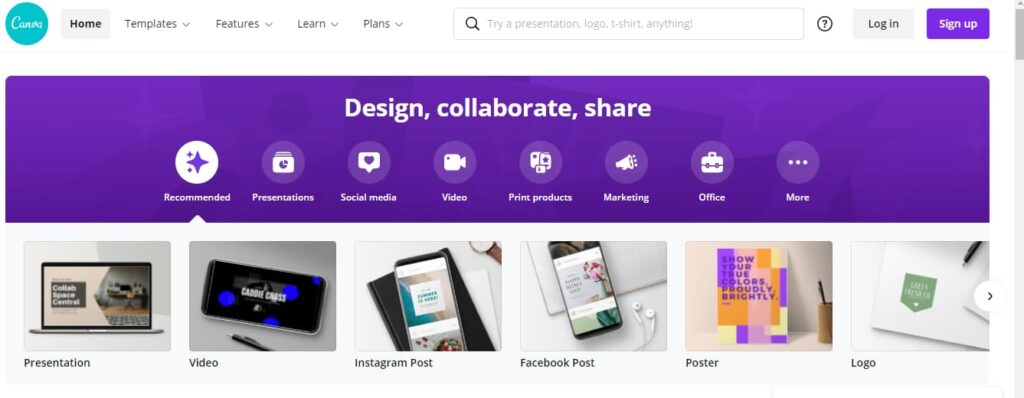Click the Canva logo

(x=27, y=24)
